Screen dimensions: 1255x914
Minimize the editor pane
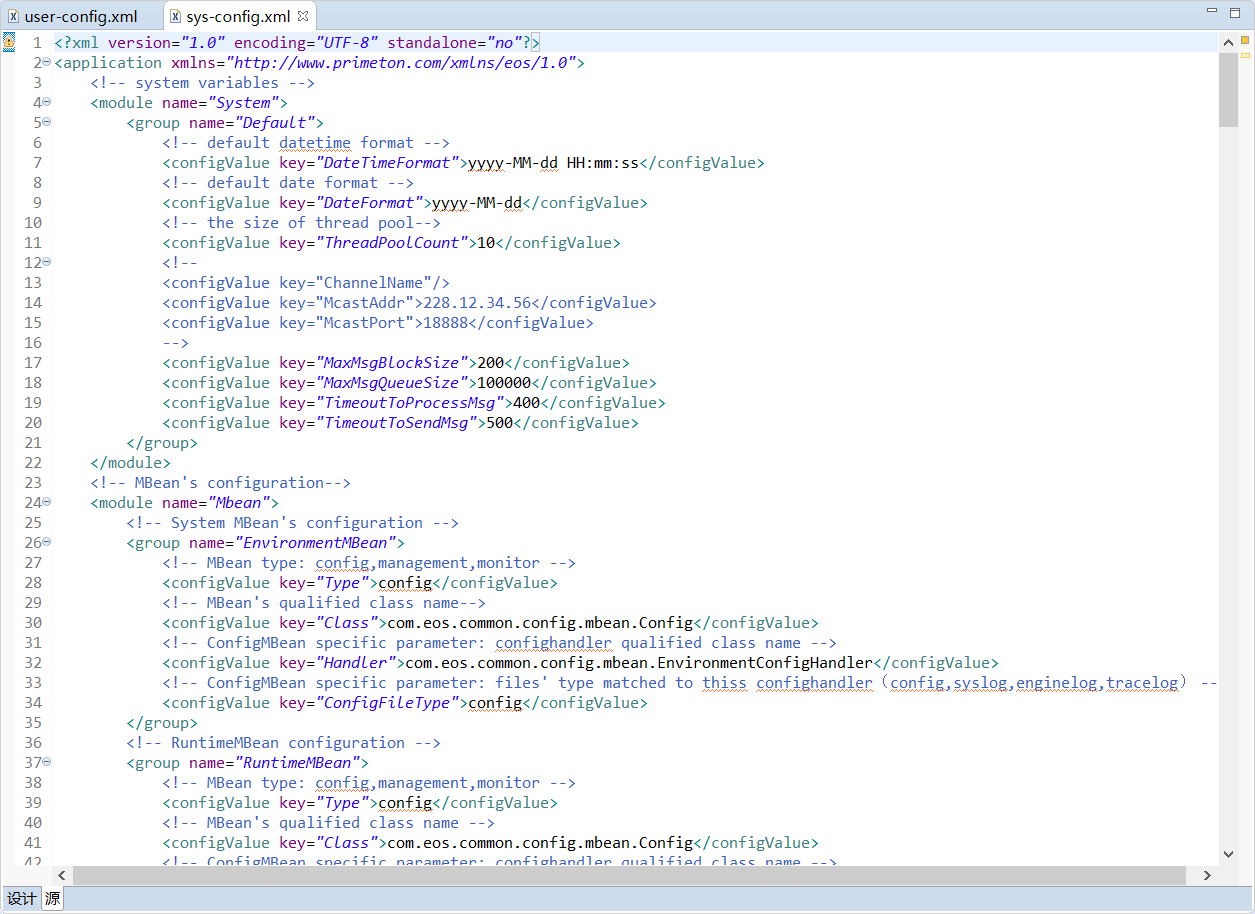(x=1213, y=12)
